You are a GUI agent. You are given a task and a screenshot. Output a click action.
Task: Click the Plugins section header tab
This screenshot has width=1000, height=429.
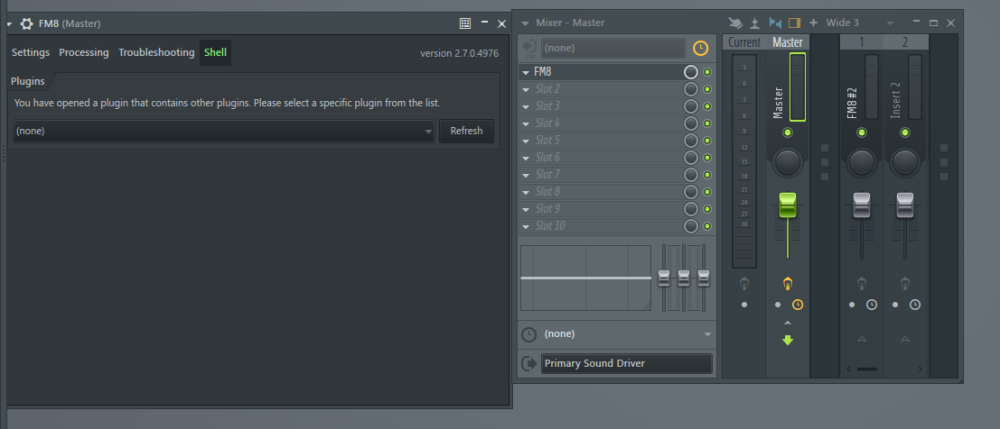click(28, 82)
